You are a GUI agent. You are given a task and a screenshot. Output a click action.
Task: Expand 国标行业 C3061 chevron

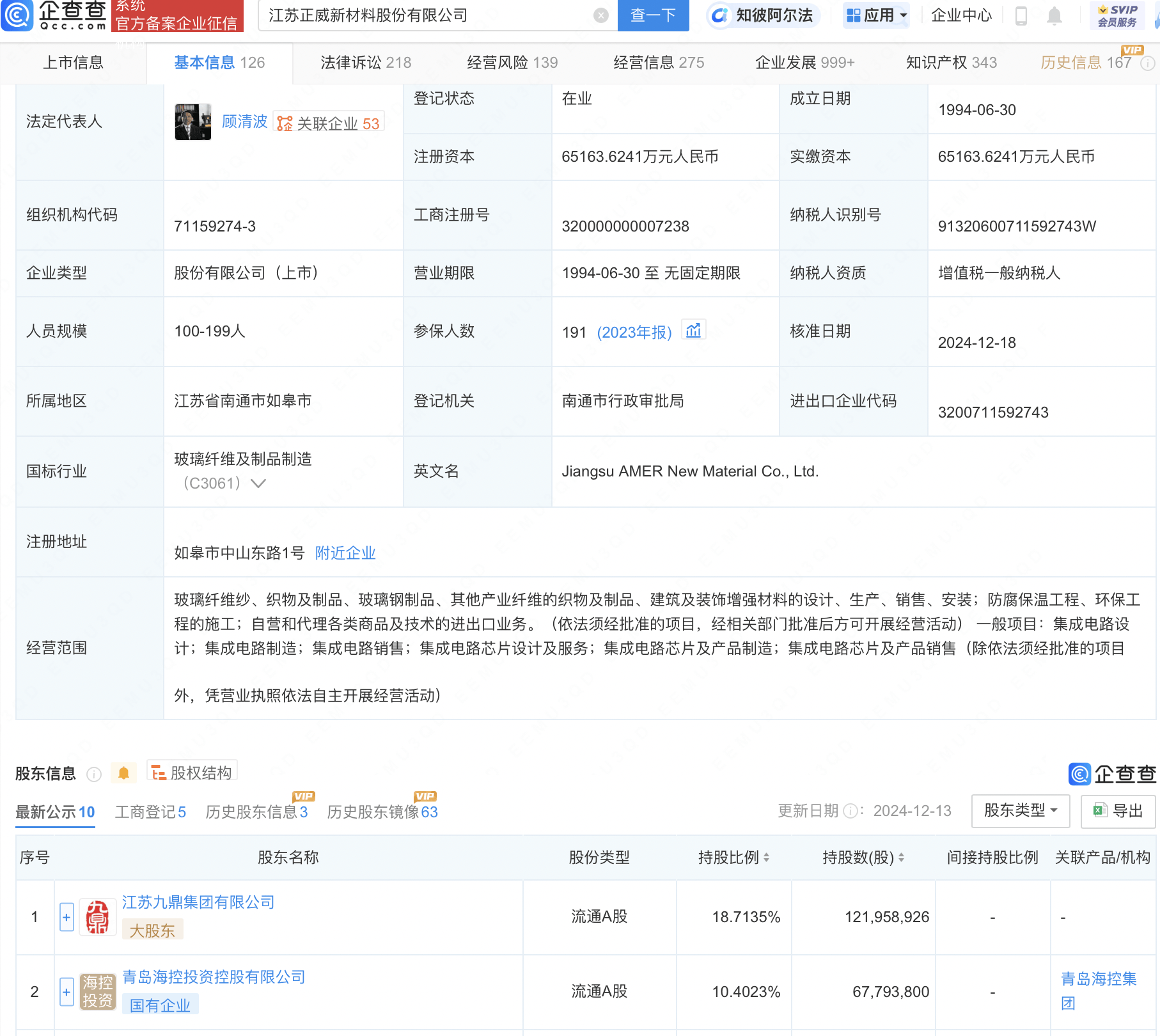click(x=258, y=483)
